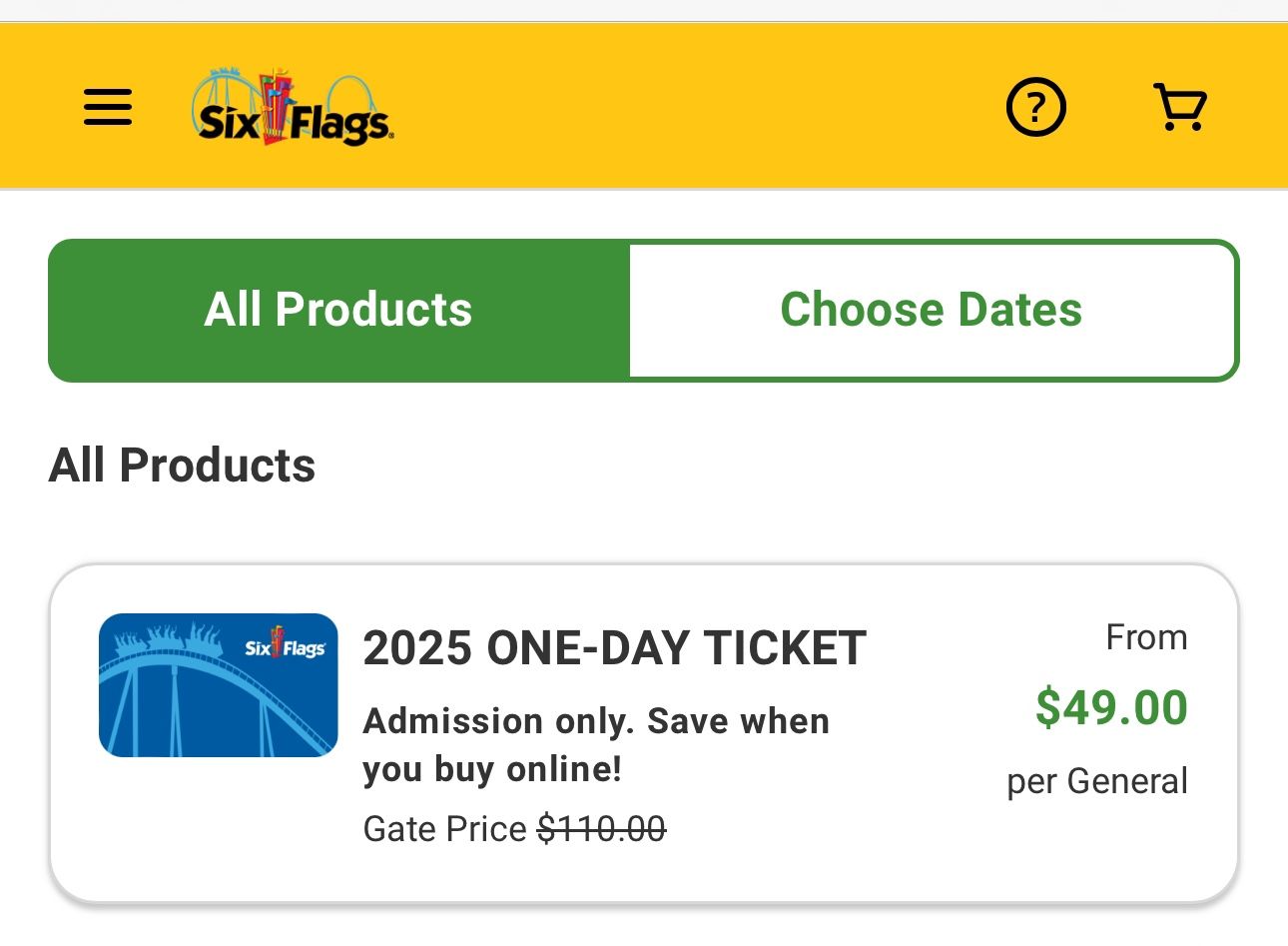1288x946 pixels.
Task: Click the flags emblem in header logo
Action: coord(275,105)
